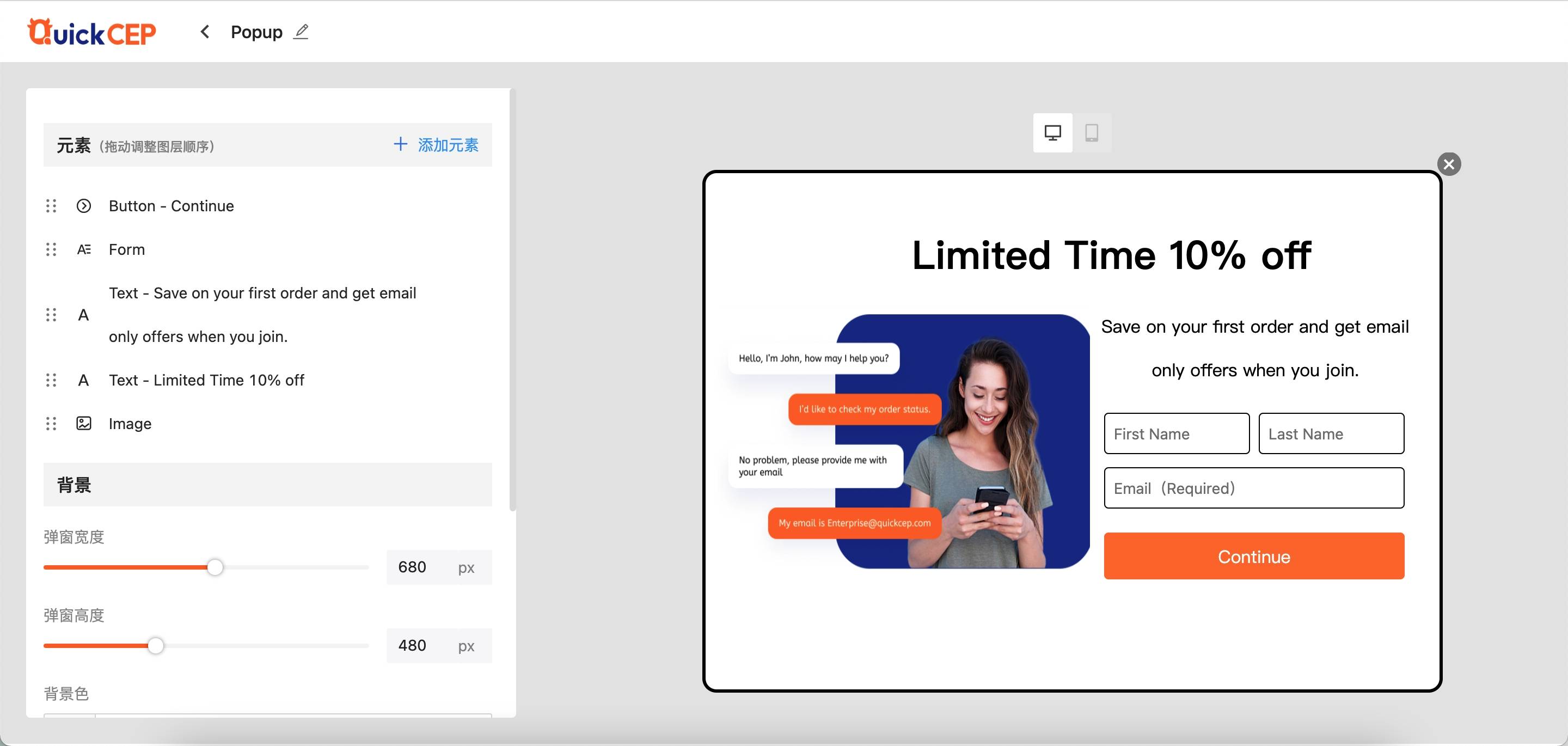1568x746 pixels.
Task: Grab the drag handle for Image layer
Action: coord(51,424)
